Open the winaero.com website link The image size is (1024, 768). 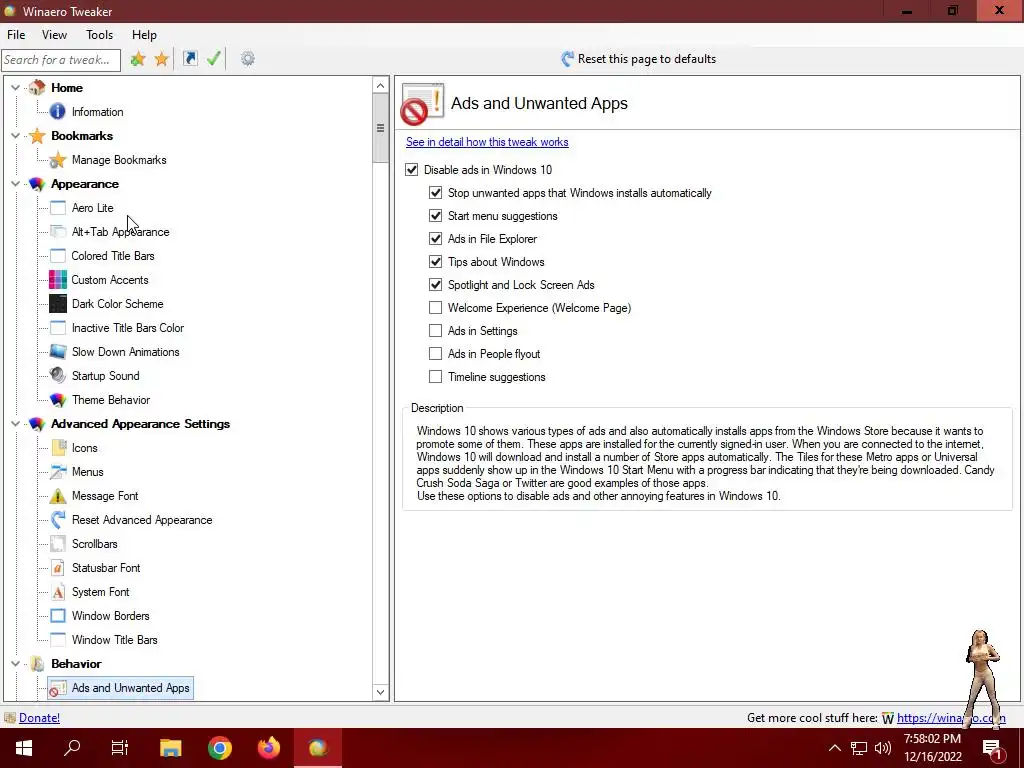(951, 718)
